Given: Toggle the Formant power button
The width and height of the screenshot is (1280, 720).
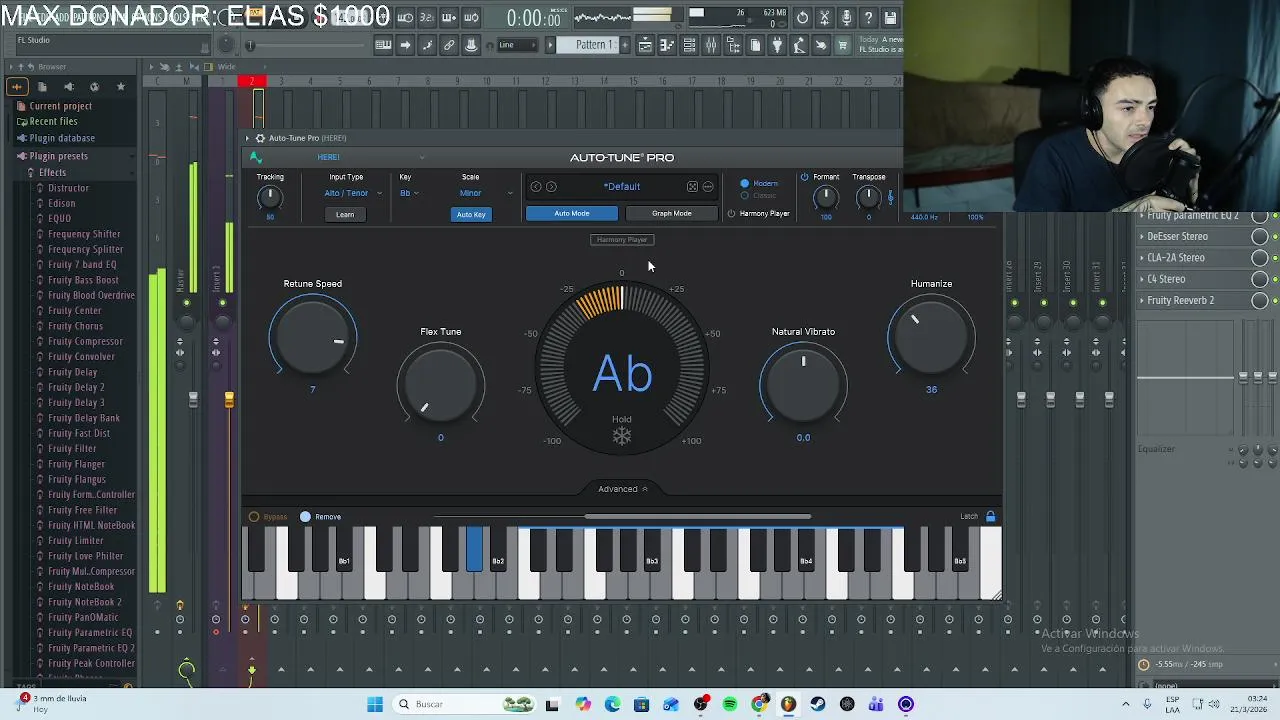Looking at the screenshot, I should tap(804, 177).
